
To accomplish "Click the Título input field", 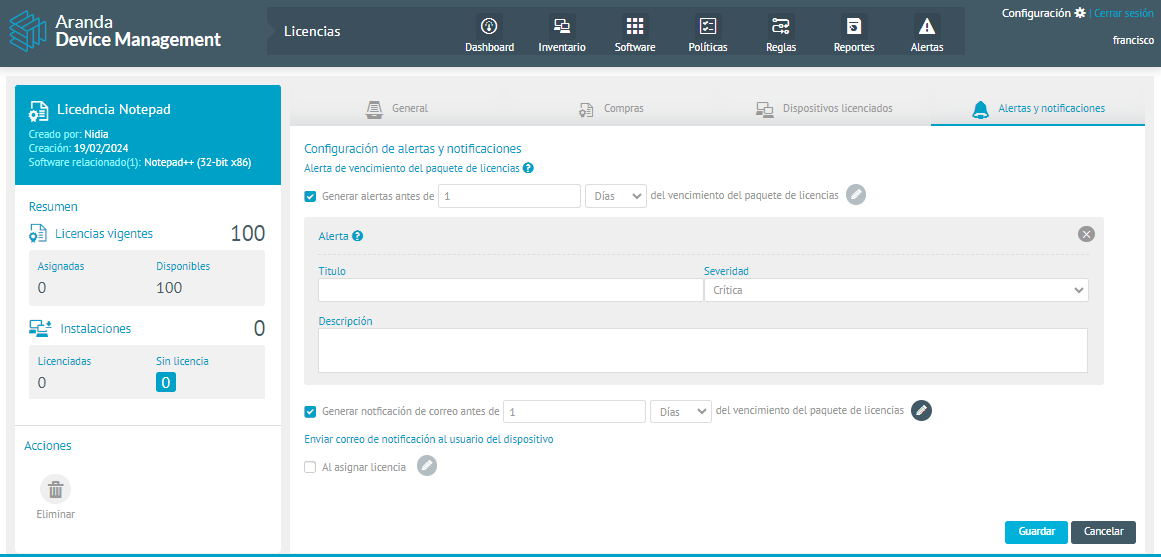I will 511,290.
